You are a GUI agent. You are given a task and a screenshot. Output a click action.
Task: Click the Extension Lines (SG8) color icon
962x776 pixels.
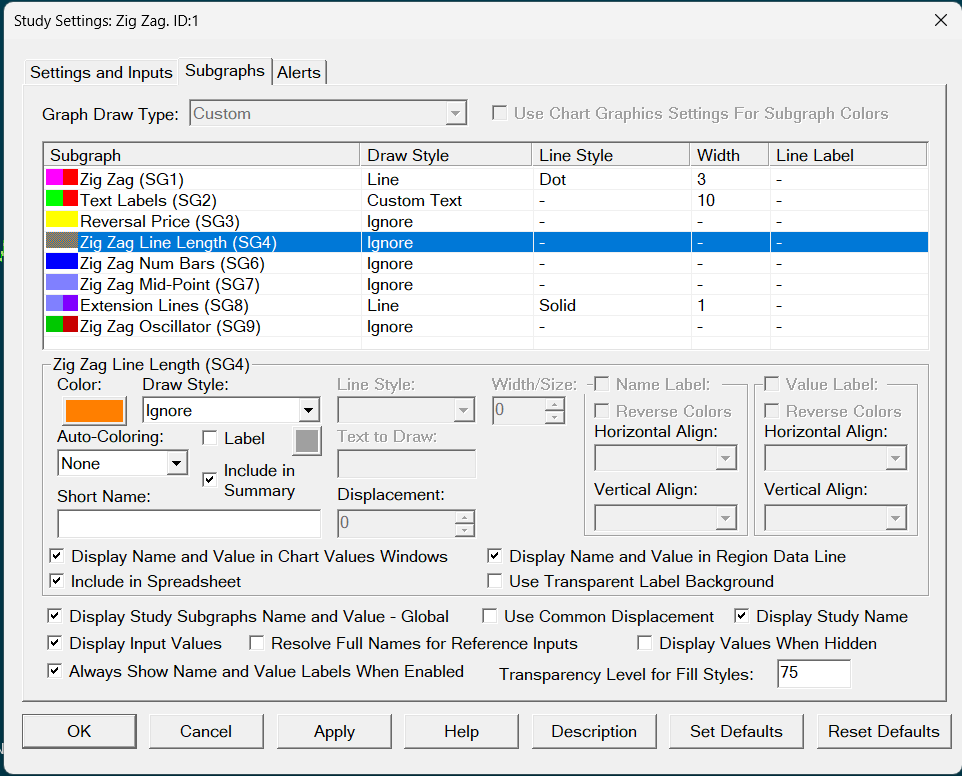click(61, 305)
